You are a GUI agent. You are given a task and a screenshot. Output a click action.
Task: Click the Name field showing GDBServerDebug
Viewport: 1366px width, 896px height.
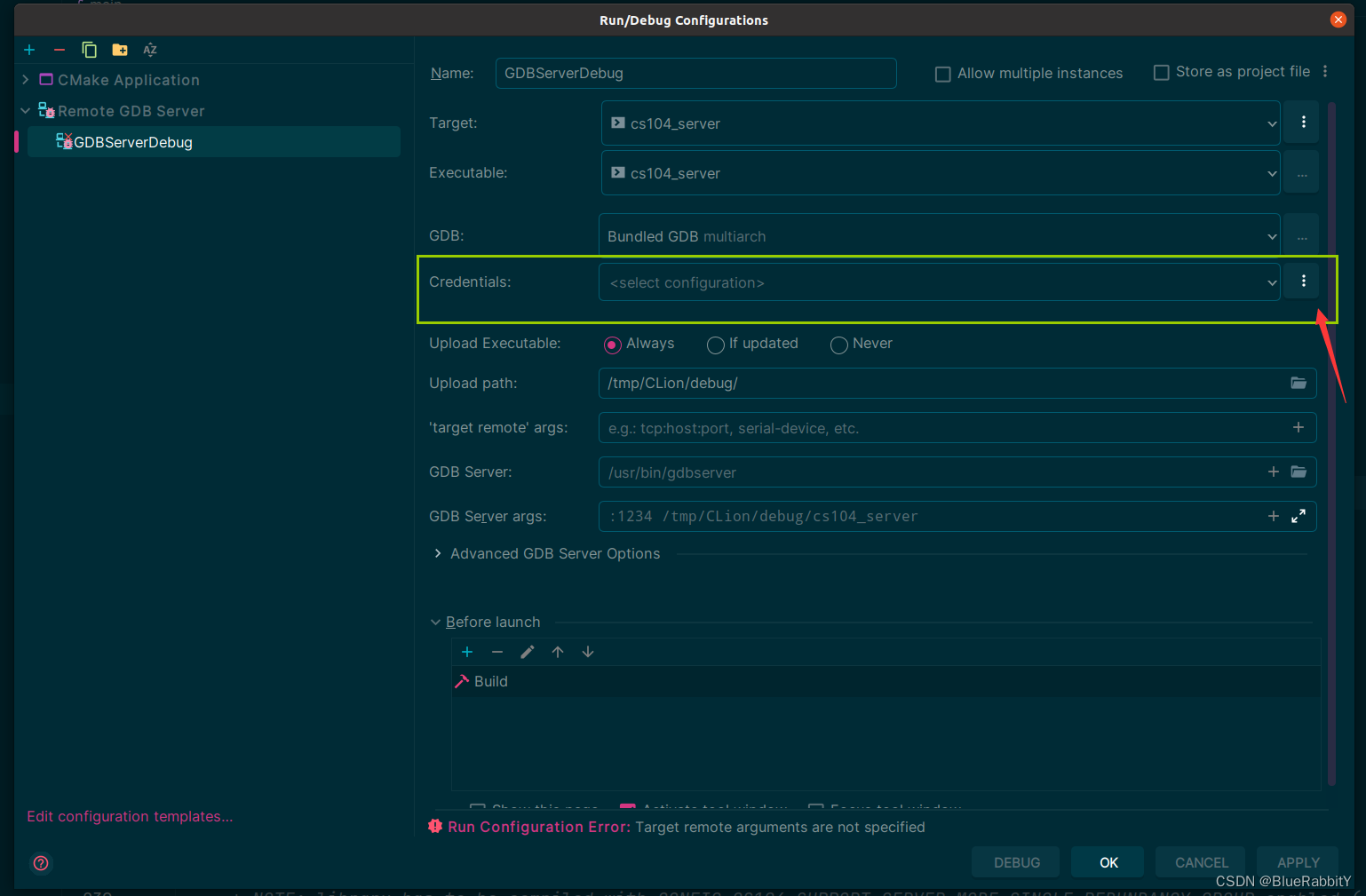(695, 73)
